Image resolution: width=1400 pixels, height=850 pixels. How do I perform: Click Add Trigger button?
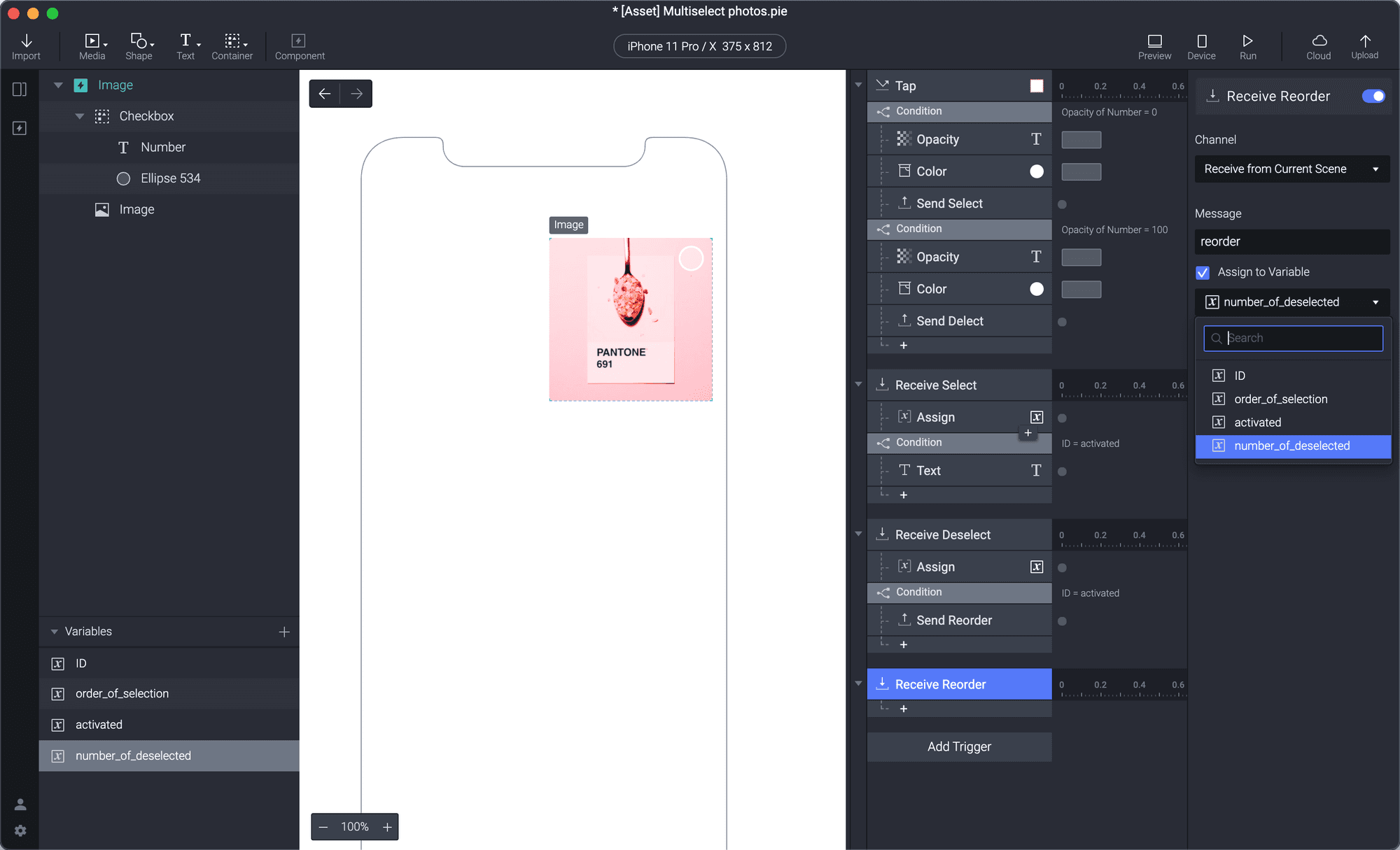click(x=959, y=747)
